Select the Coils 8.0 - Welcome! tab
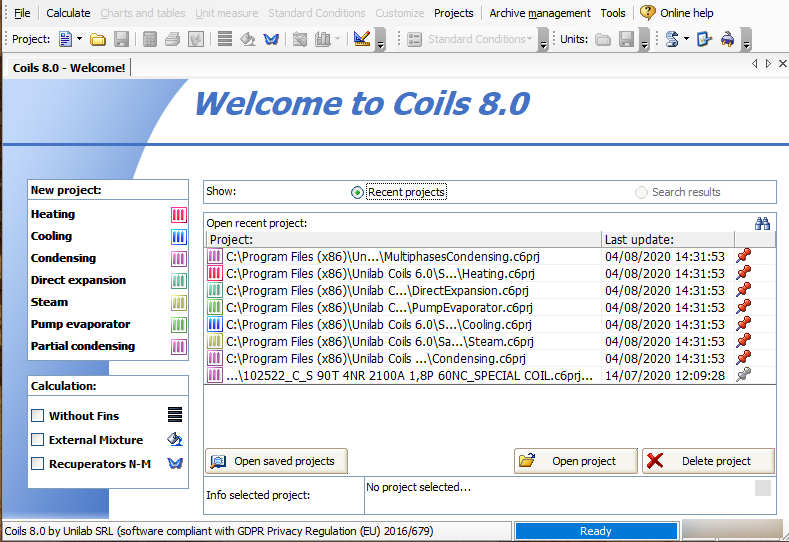This screenshot has width=789, height=542. (x=69, y=68)
